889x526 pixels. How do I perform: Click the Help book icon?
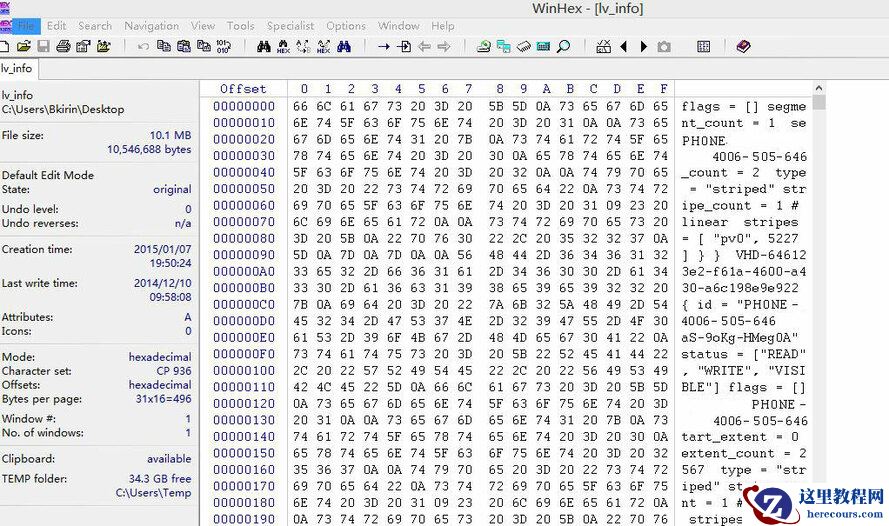click(743, 46)
